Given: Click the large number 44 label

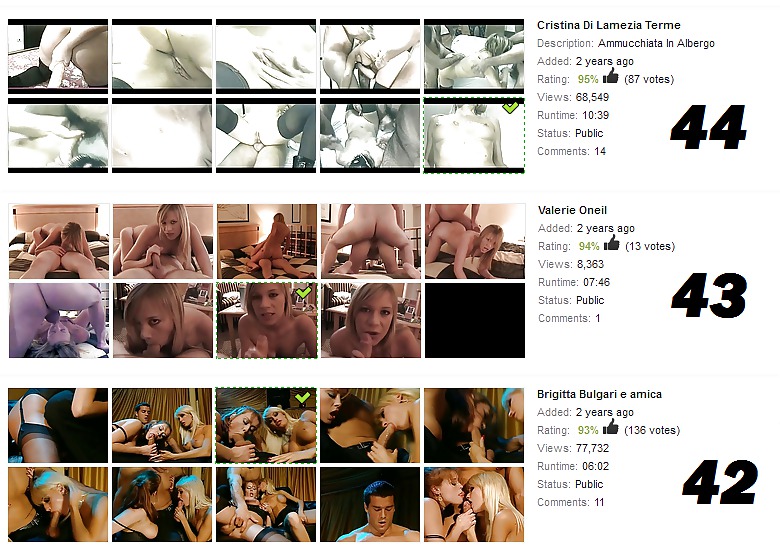Looking at the screenshot, I should pyautogui.click(x=708, y=128).
